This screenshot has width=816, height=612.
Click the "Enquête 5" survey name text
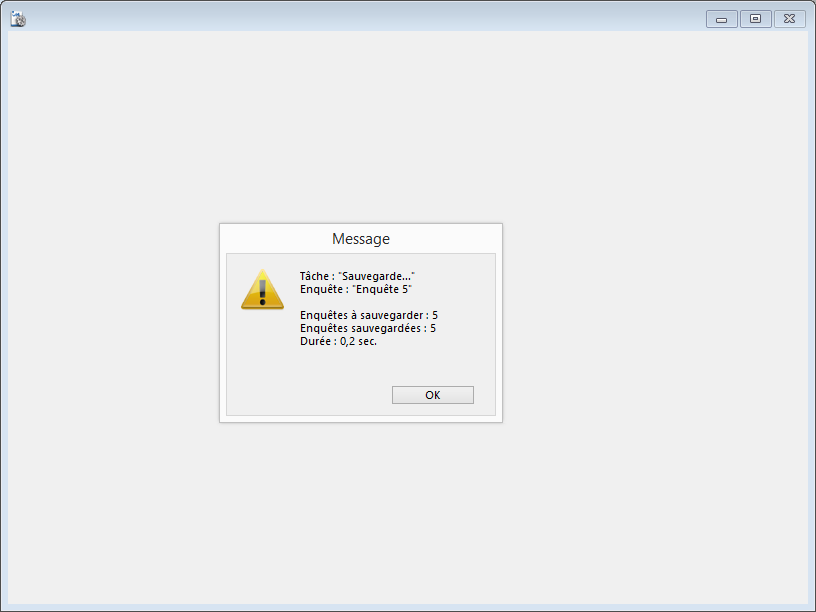tap(382, 289)
